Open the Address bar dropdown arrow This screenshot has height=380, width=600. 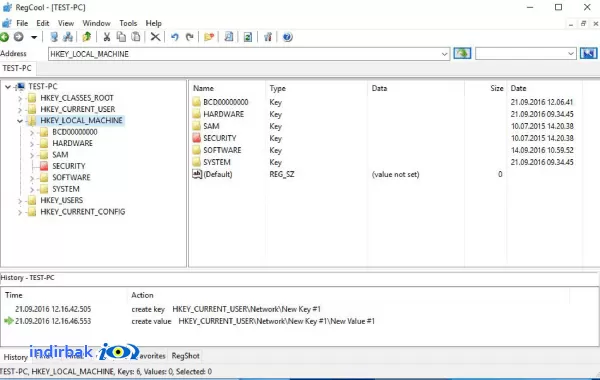(444, 54)
